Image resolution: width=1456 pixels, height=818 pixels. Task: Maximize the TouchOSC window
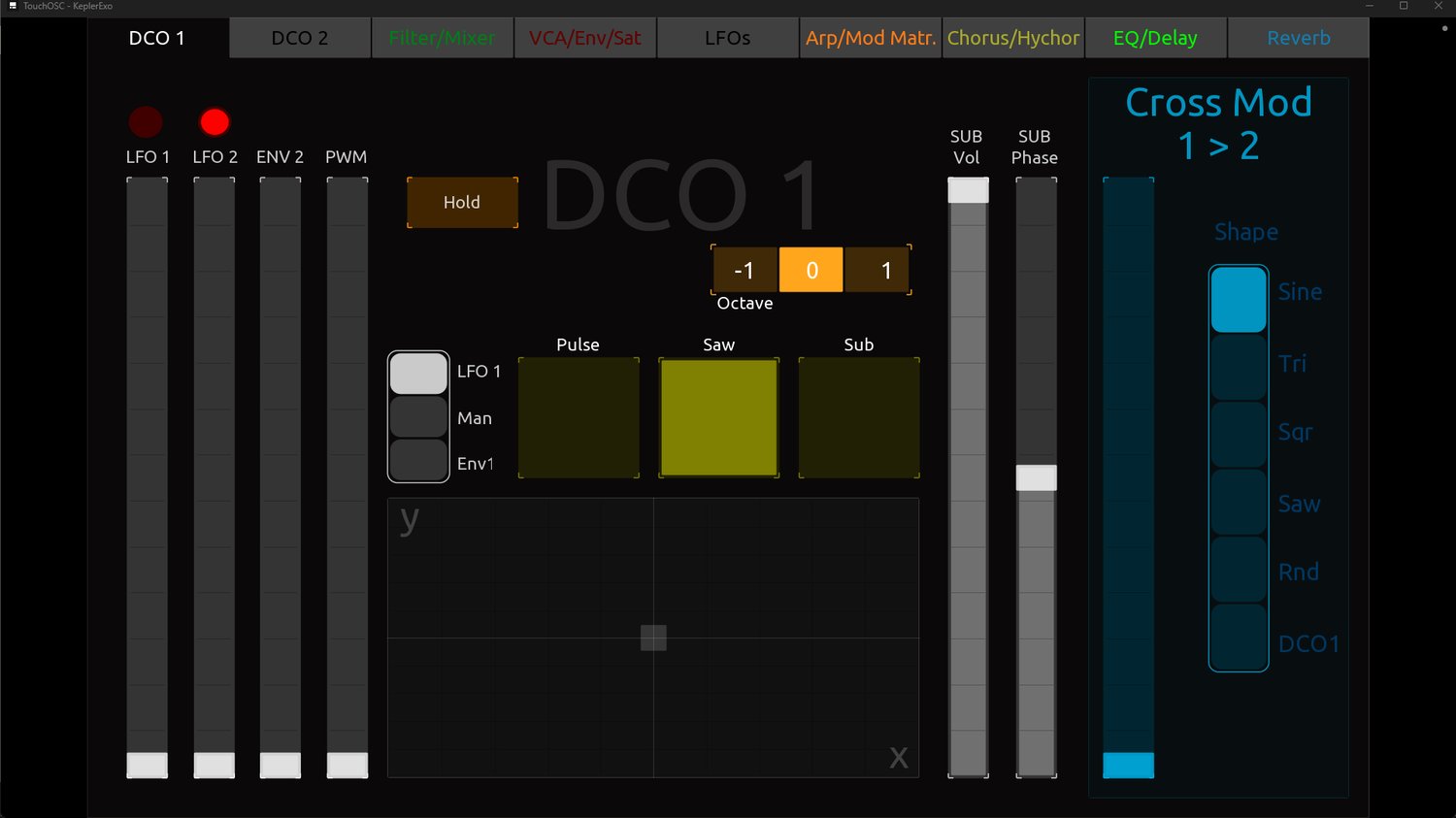[x=1404, y=6]
